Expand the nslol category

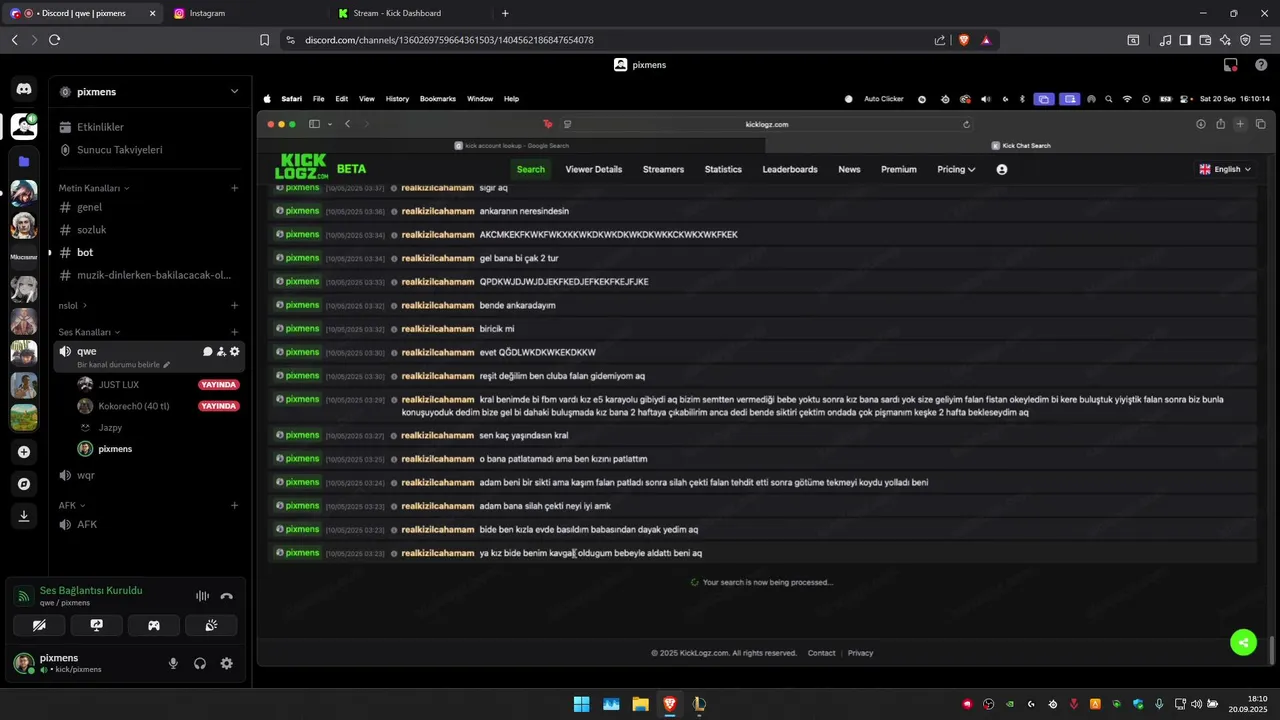click(x=72, y=305)
